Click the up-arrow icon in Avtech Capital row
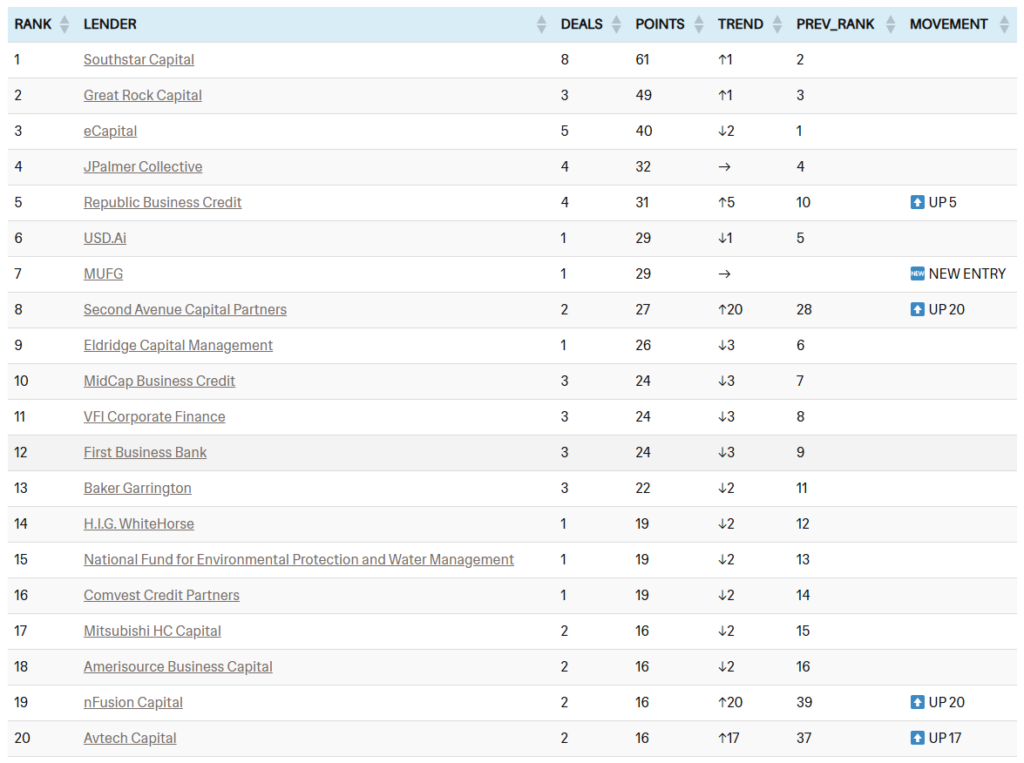Screen dimensions: 1024x763 tap(917, 738)
